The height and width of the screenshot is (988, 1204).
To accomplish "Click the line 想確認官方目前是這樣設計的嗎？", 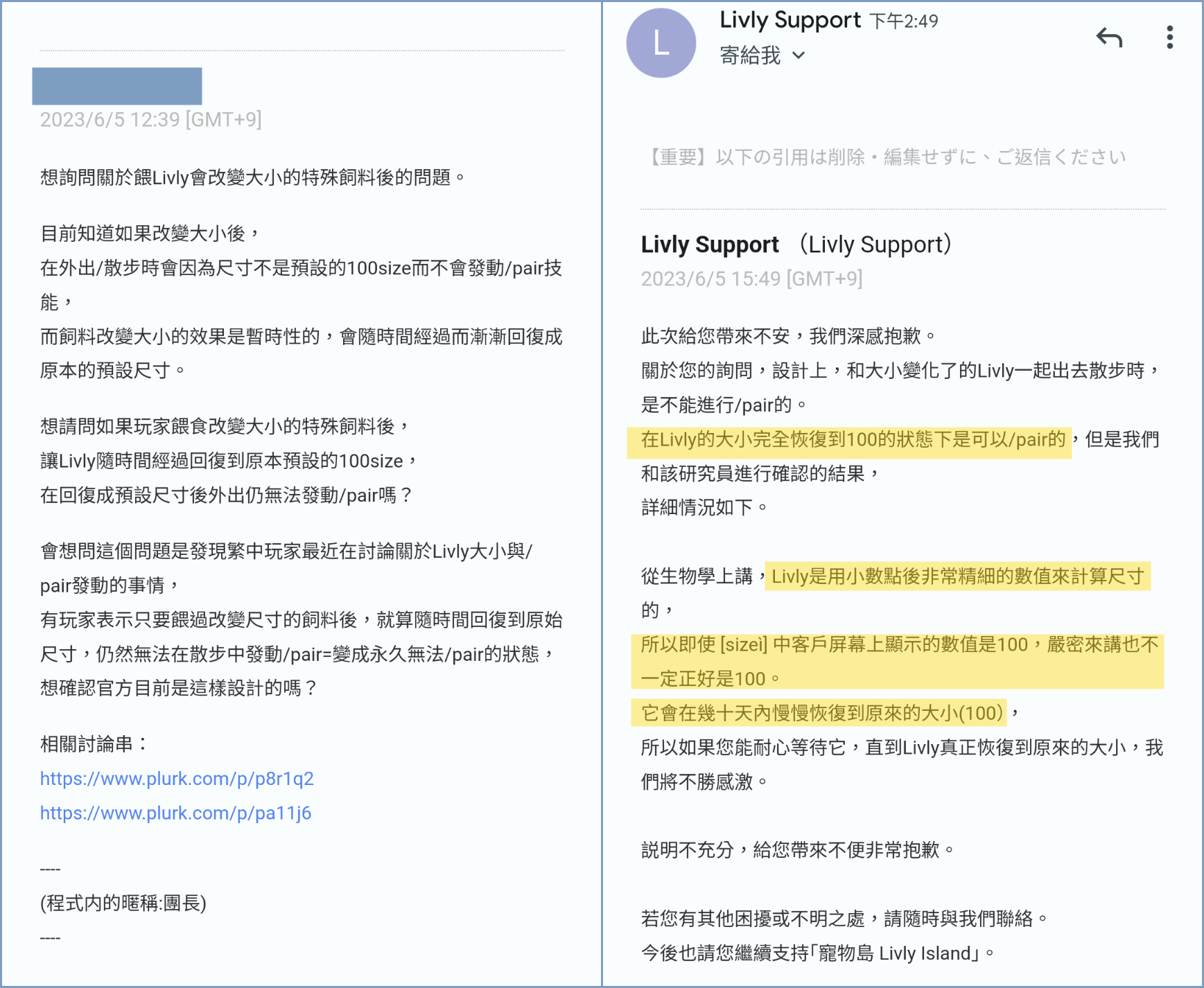I will pos(179,688).
